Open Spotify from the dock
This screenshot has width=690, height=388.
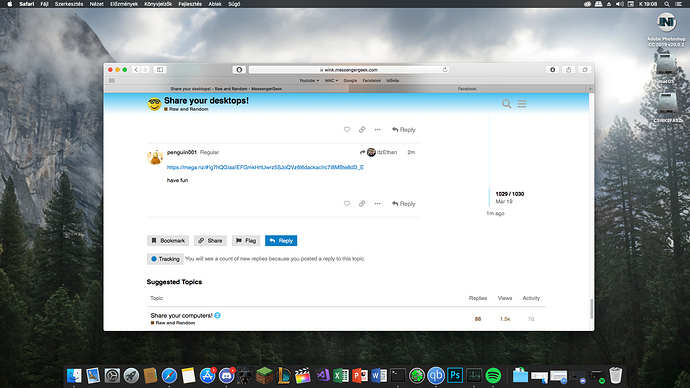click(493, 376)
